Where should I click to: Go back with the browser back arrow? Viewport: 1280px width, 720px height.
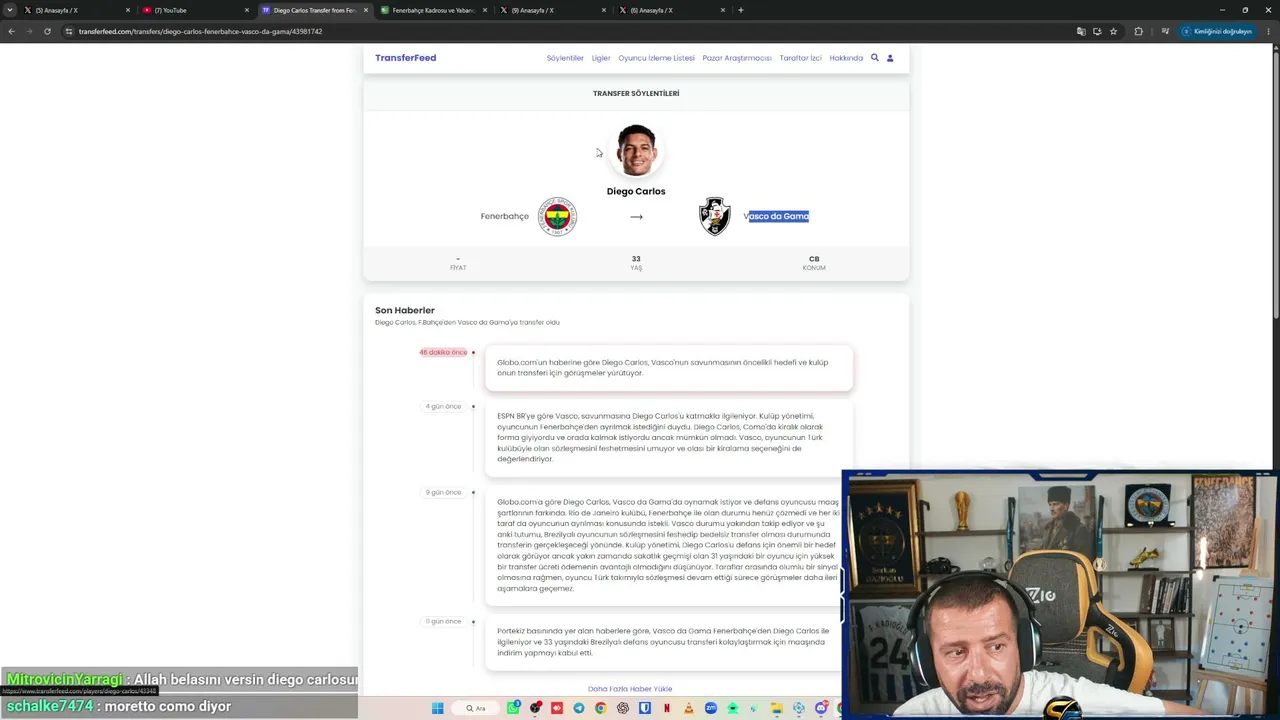click(x=11, y=31)
